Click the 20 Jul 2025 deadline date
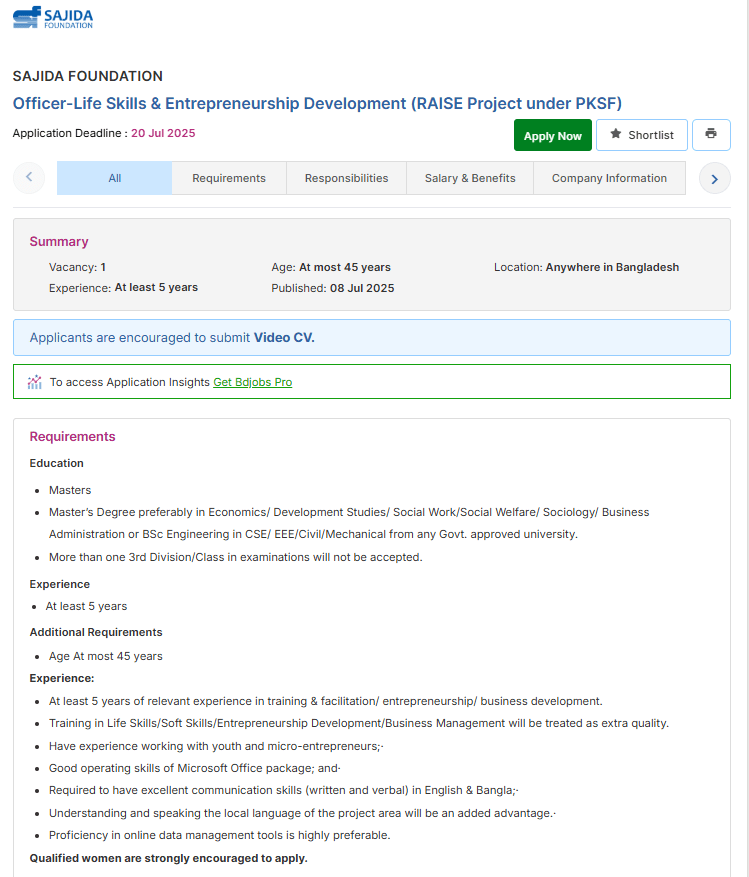 [x=163, y=133]
